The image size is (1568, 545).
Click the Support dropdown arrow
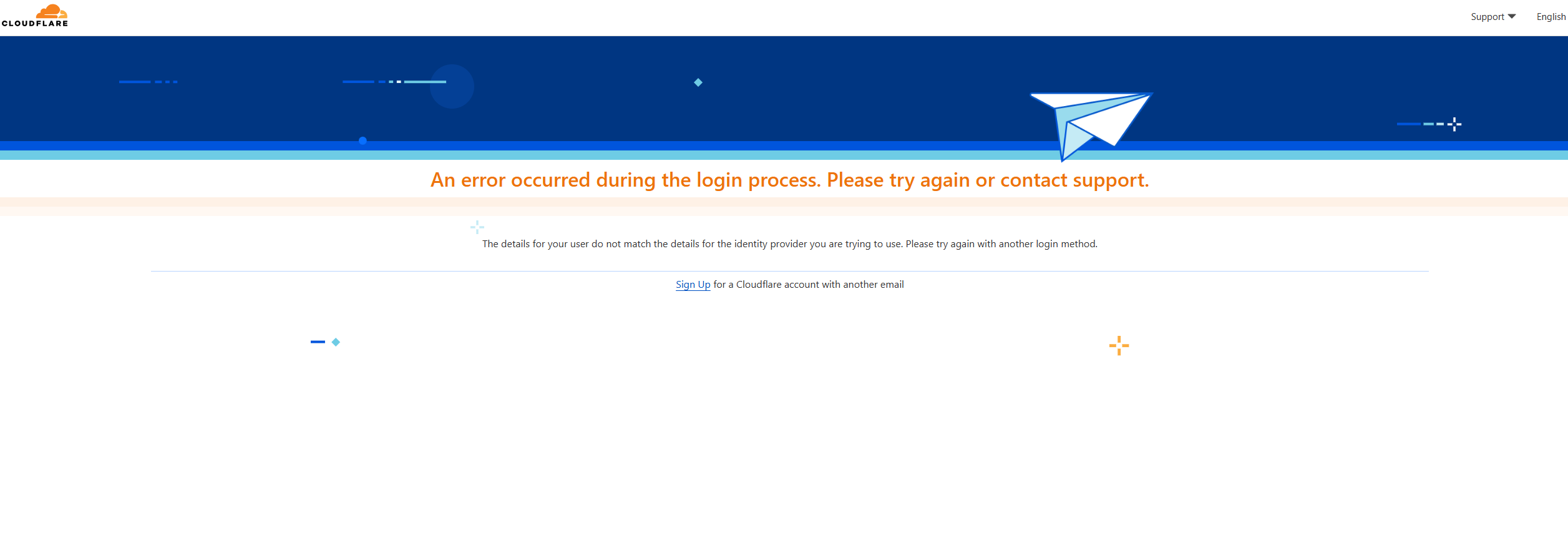1512,16
